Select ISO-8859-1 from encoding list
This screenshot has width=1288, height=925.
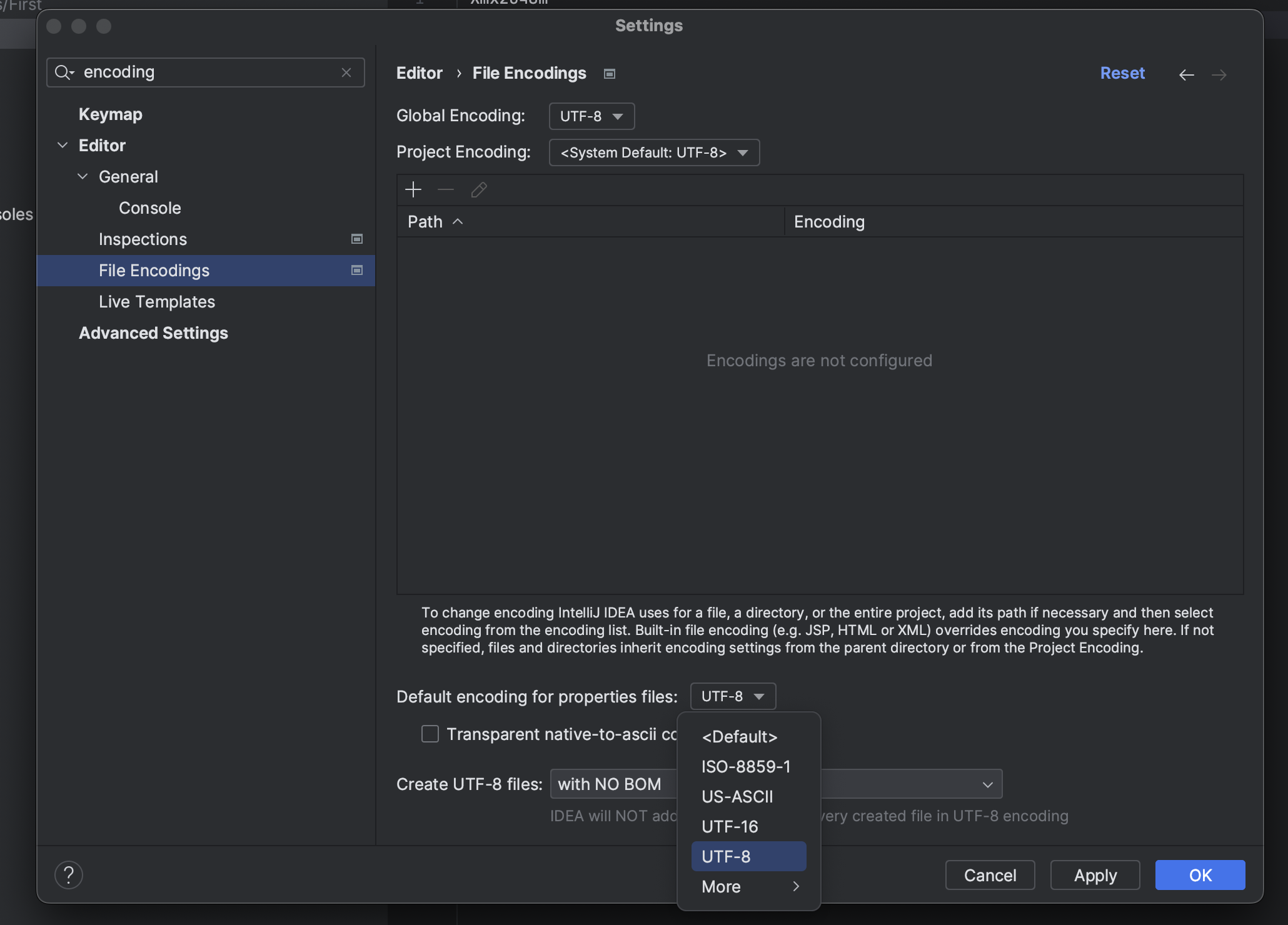click(x=746, y=767)
